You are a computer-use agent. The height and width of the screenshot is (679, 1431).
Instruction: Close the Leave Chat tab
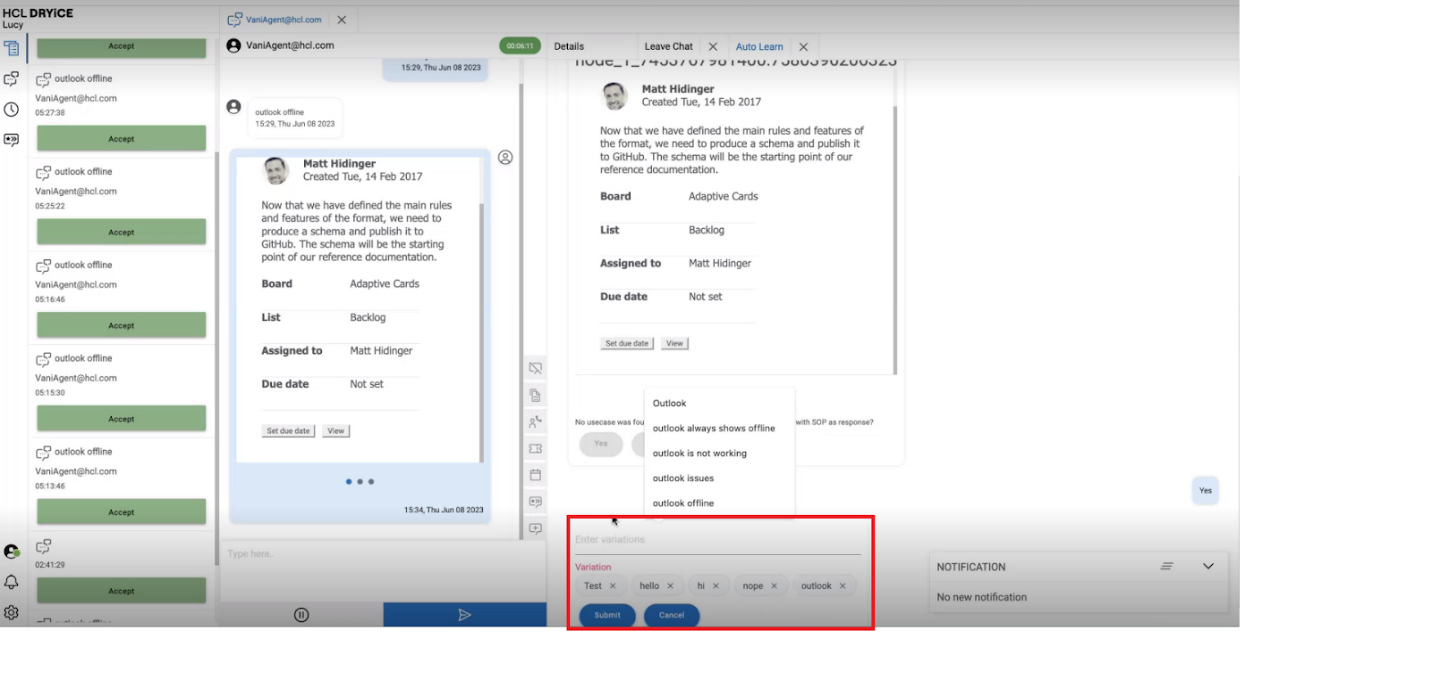click(712, 47)
